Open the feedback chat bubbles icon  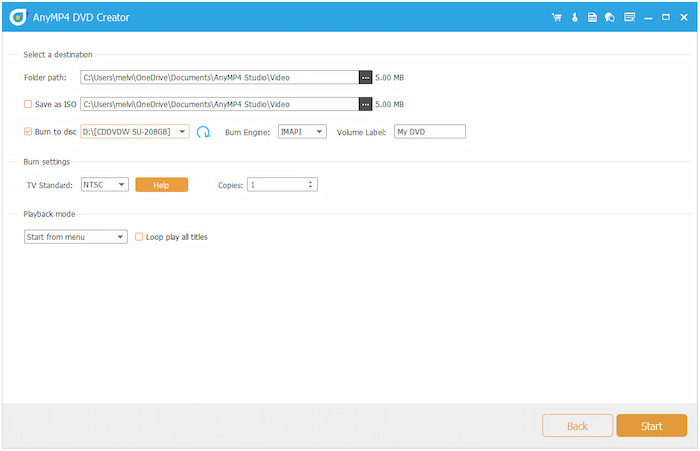tap(609, 18)
